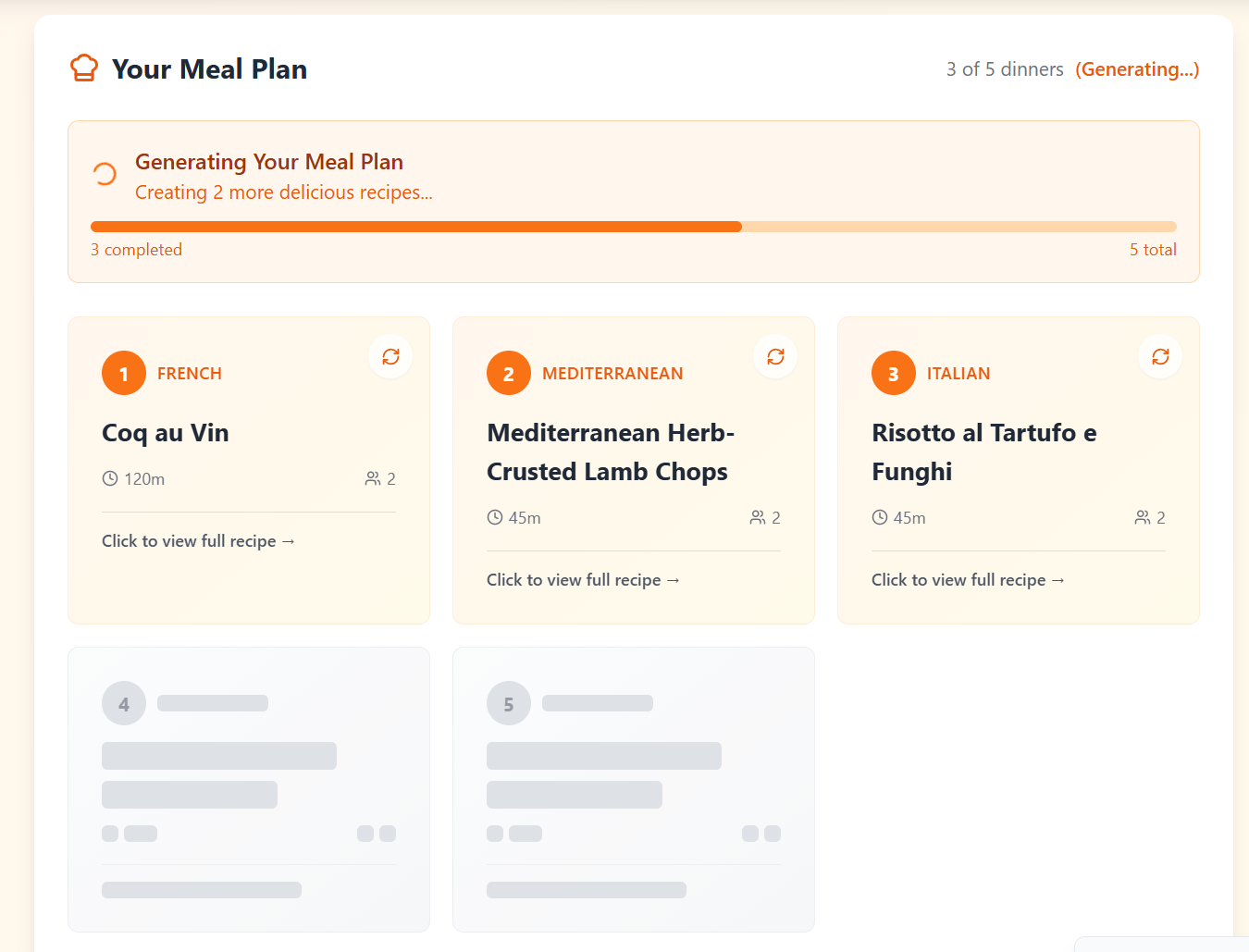Click the number 3 badge on Italian card

pos(894,373)
